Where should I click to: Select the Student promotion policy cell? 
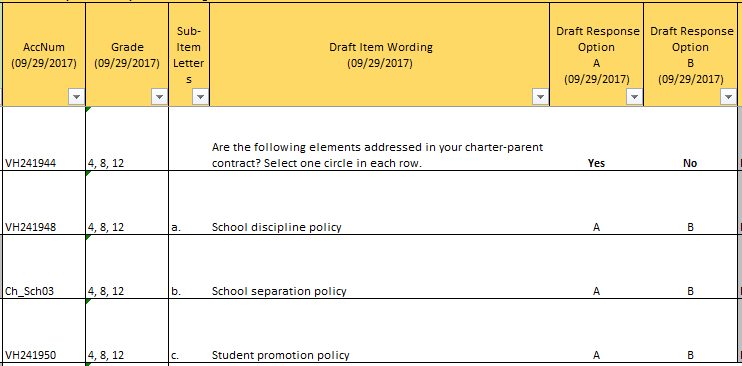click(x=380, y=330)
